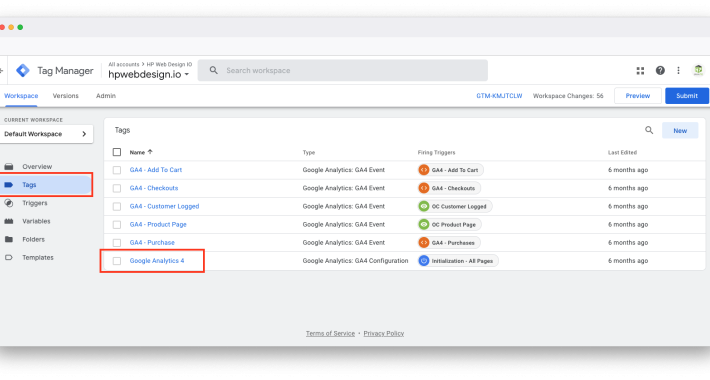
Task: Click the orange GA4 - Checkouts trigger icon
Action: point(424,188)
